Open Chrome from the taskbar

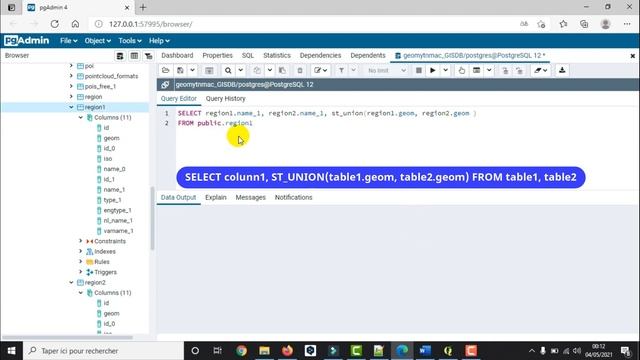pyautogui.click(x=241, y=351)
